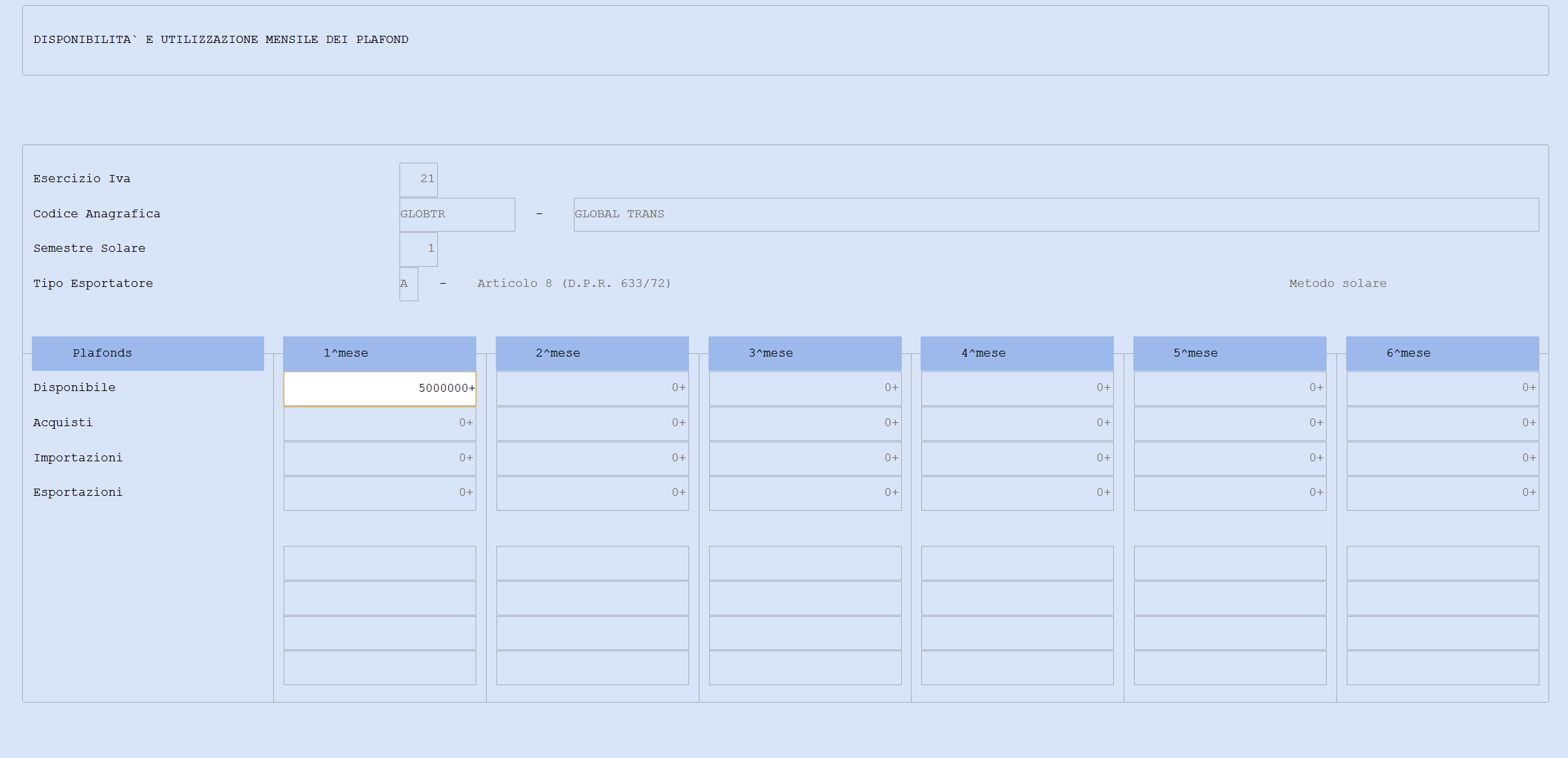Screen dimensions: 1568x758
Task: Click the Tipo Esportatore label
Action: coord(93,284)
